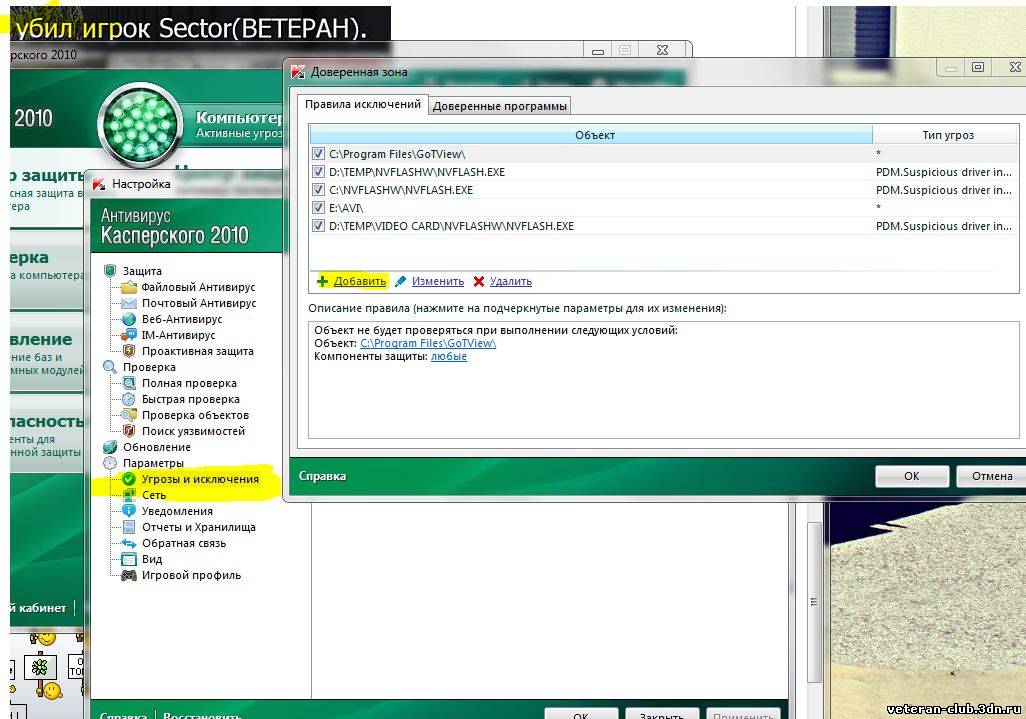Viewport: 1026px width, 719px height.
Task: Click the magnifier icon beside Проверка
Action: point(110,367)
